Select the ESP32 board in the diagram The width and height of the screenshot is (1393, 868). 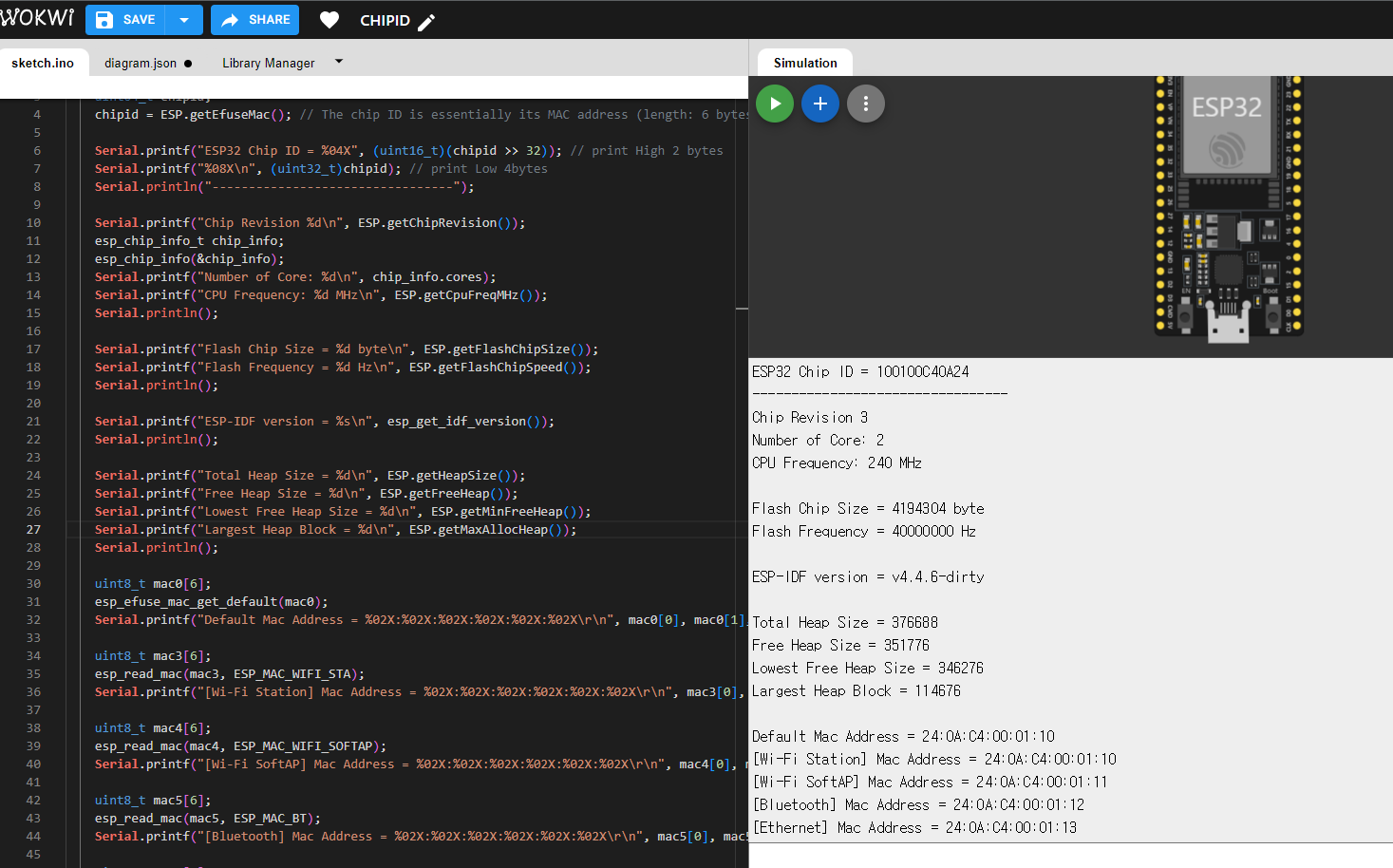(x=1228, y=207)
